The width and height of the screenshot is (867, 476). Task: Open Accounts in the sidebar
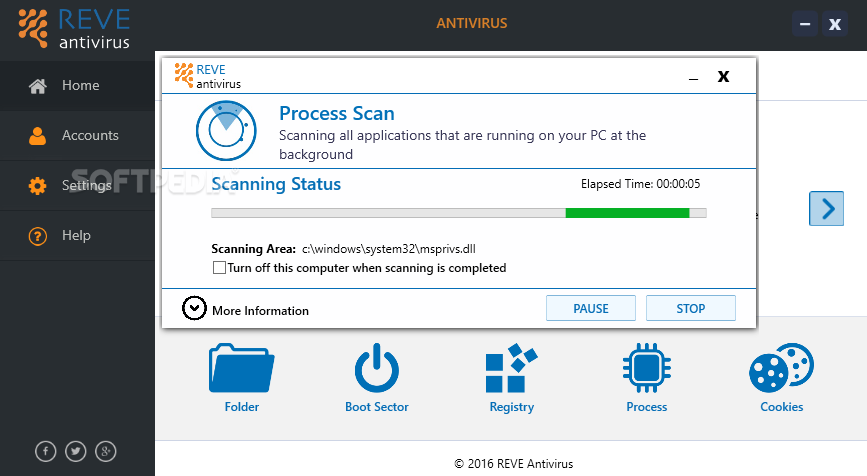77,135
